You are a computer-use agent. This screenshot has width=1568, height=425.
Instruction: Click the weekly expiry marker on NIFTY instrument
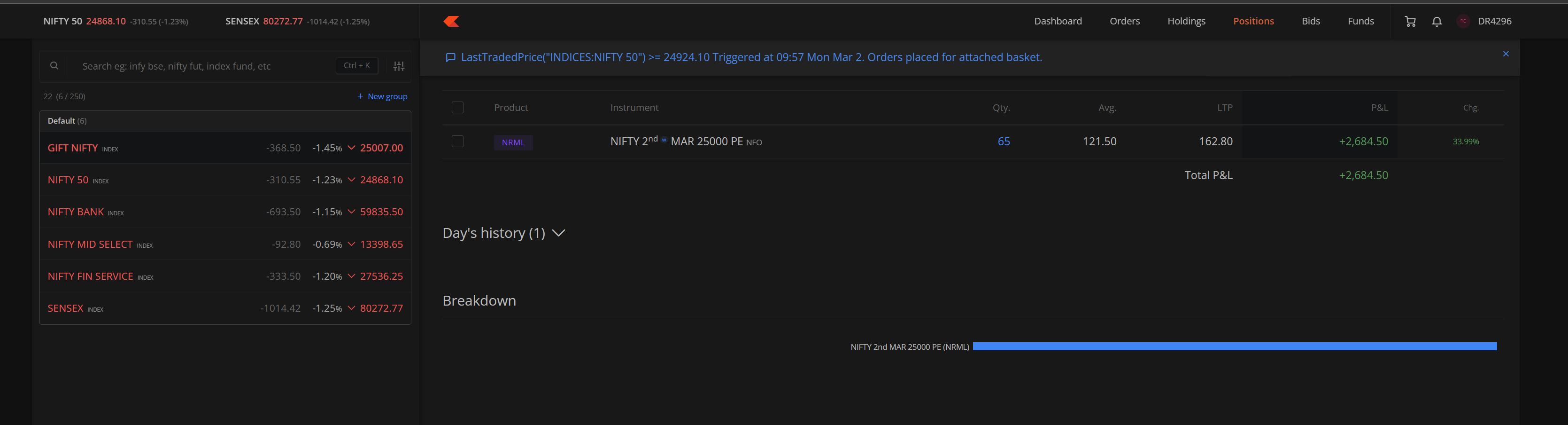click(664, 140)
